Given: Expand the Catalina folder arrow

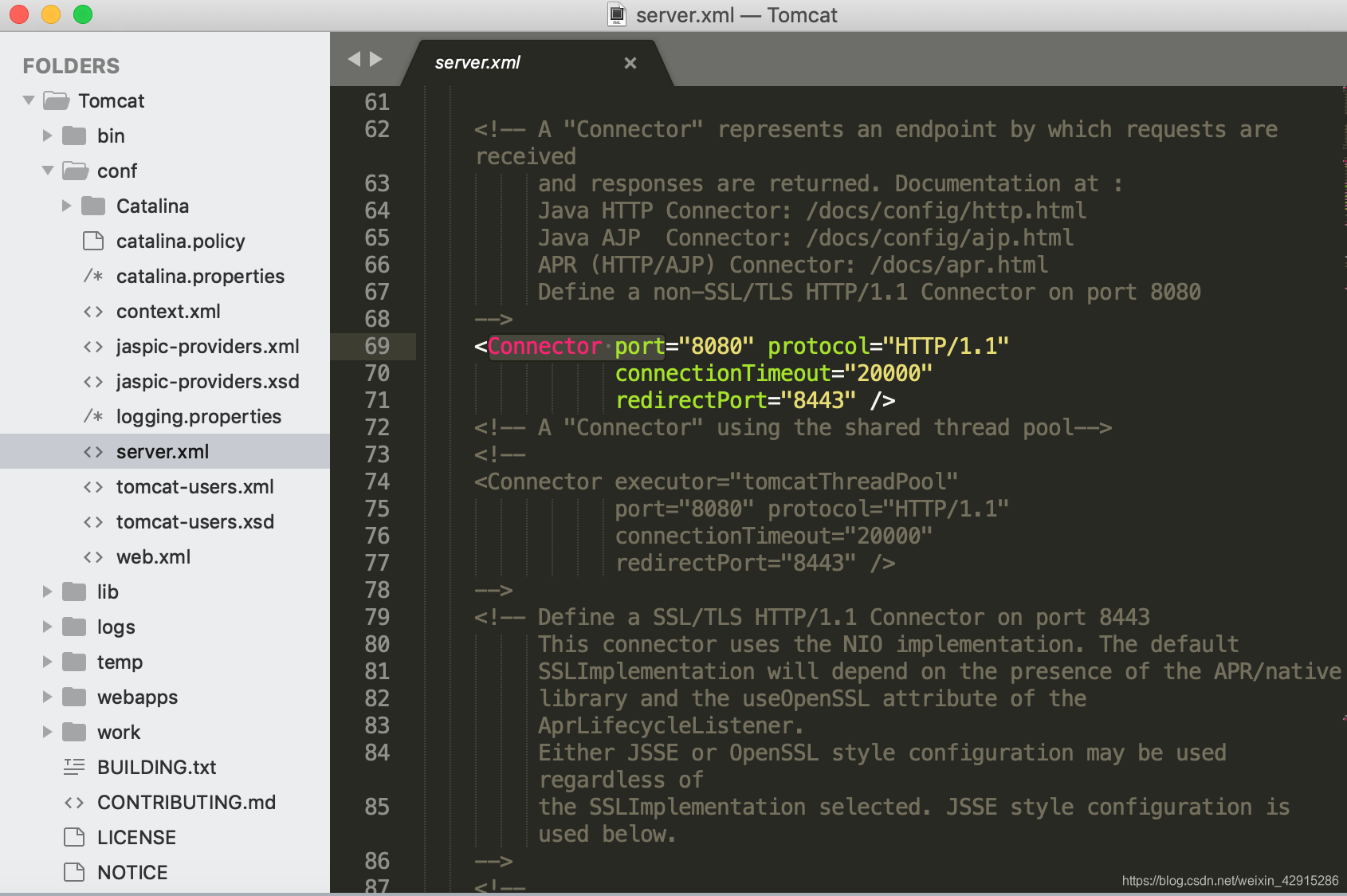Looking at the screenshot, I should point(66,206).
